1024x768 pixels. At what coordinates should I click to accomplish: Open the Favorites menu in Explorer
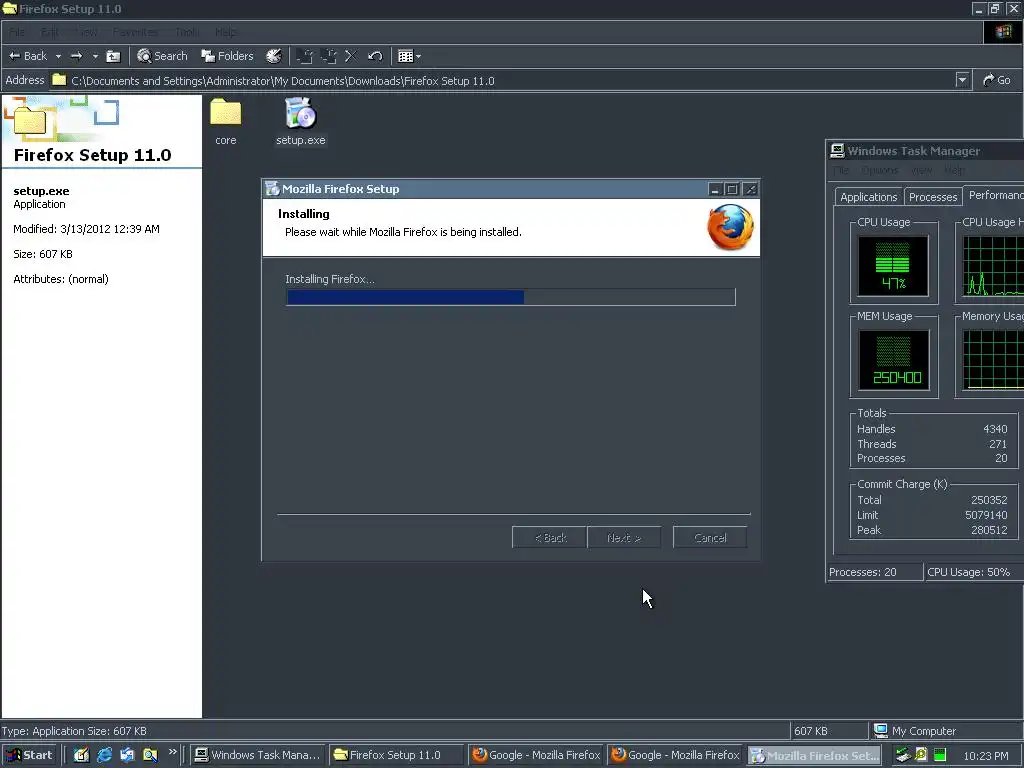135,32
